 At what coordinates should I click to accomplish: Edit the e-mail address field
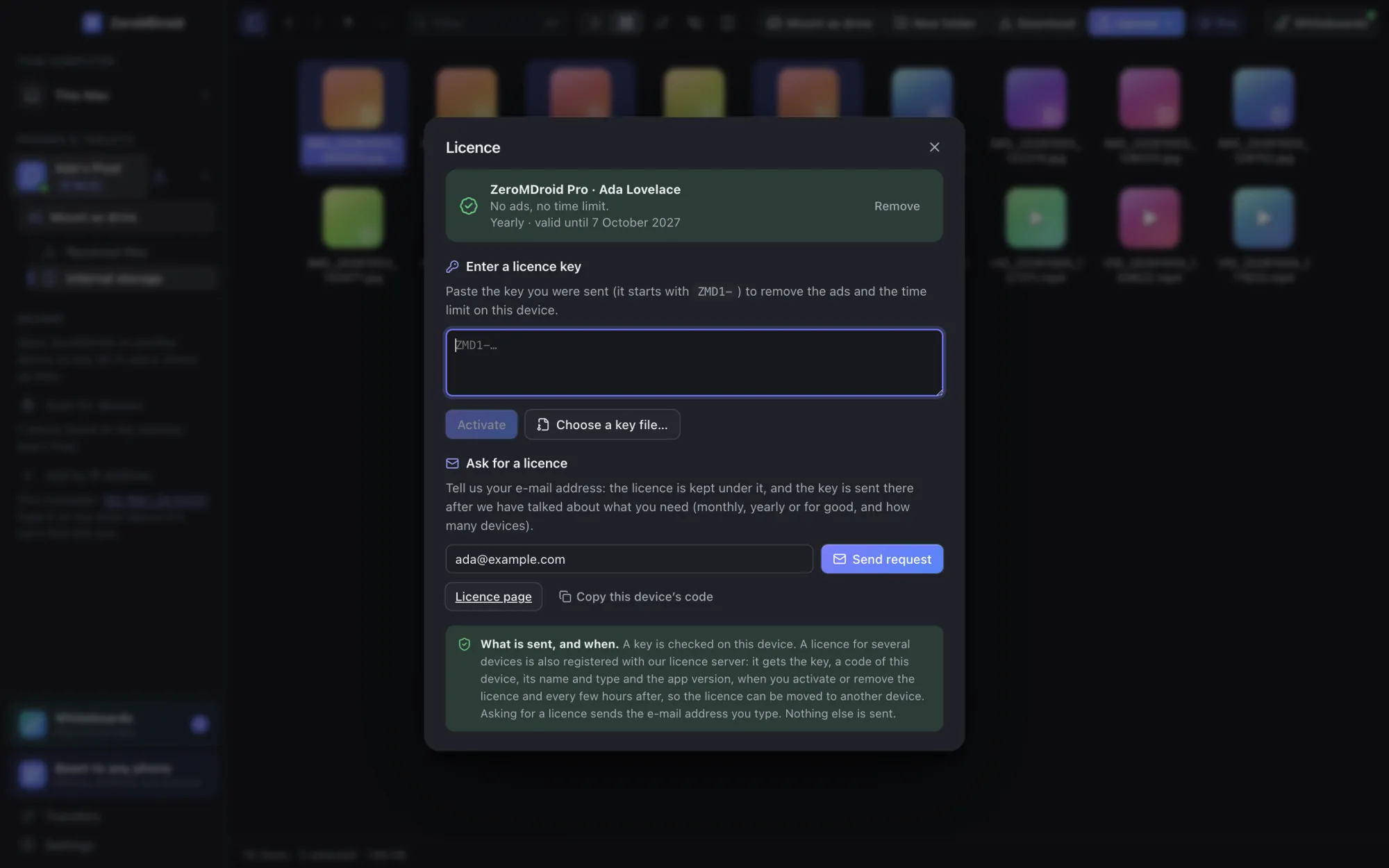click(629, 559)
